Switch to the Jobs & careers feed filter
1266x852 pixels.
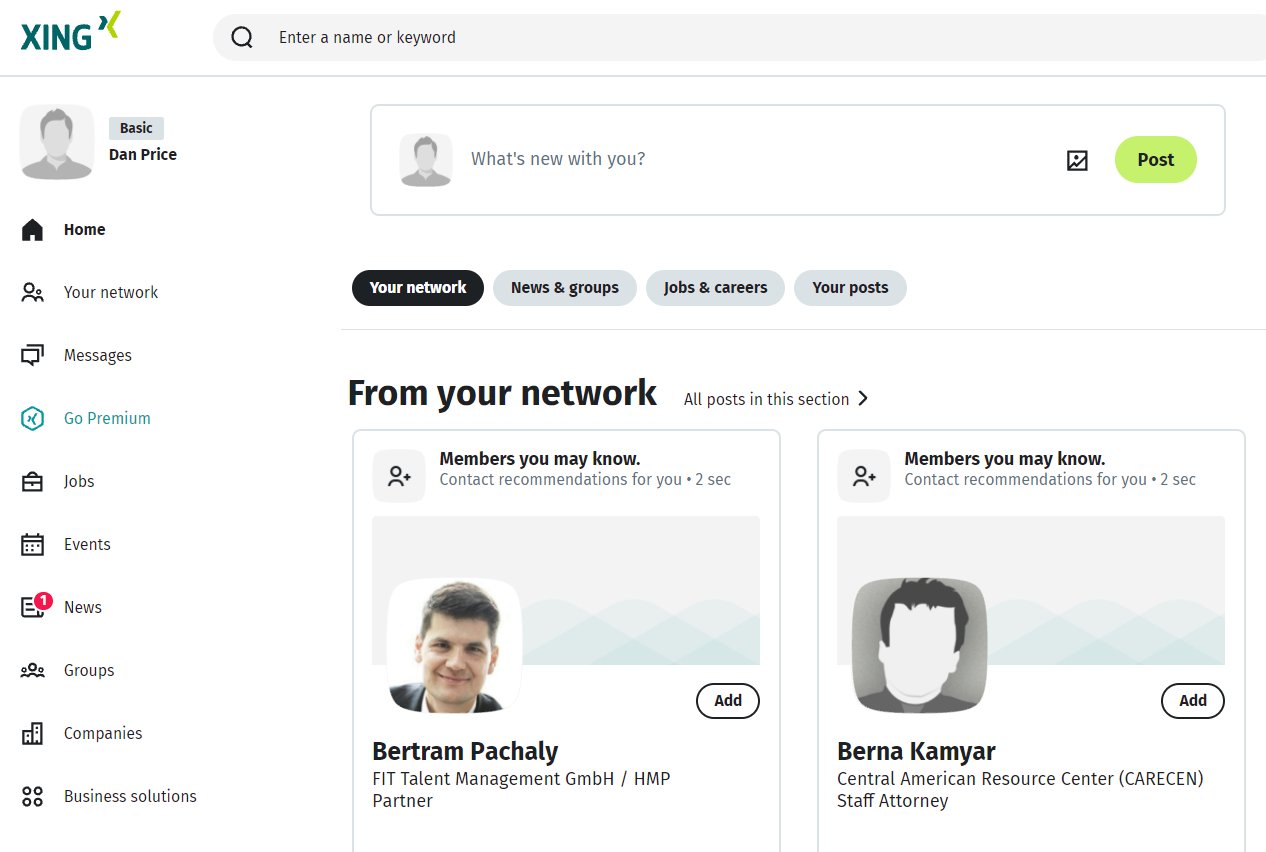[x=715, y=287]
